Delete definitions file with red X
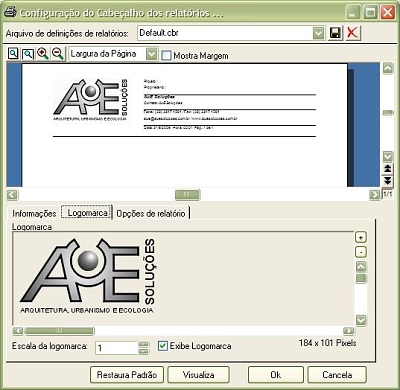Screen dimensions: 400x390 coord(352,33)
